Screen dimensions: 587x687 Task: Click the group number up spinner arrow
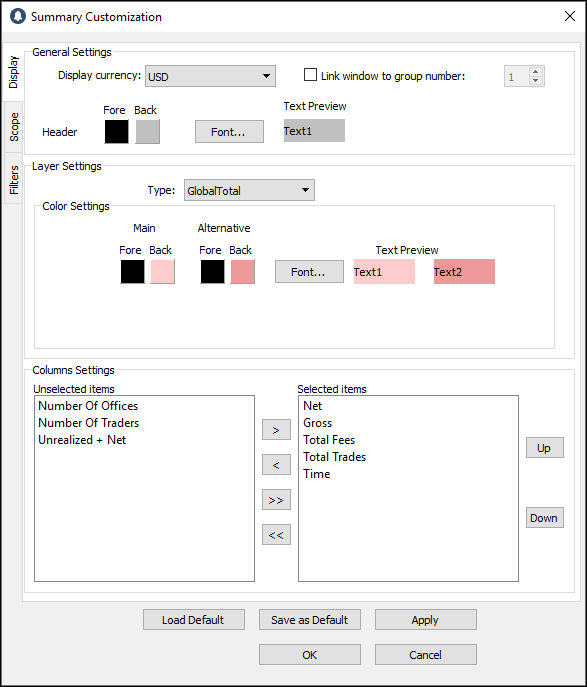535,71
